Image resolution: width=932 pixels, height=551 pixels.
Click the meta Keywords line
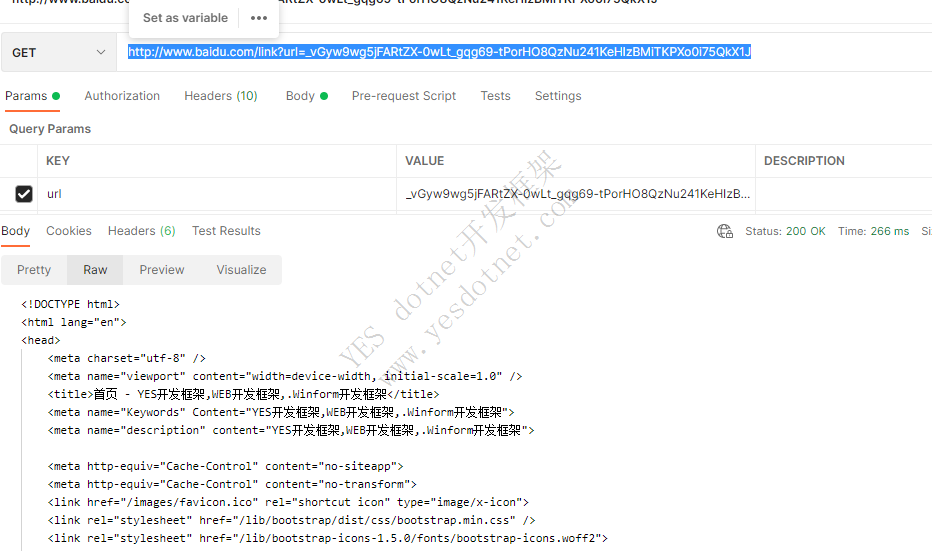tap(281, 412)
